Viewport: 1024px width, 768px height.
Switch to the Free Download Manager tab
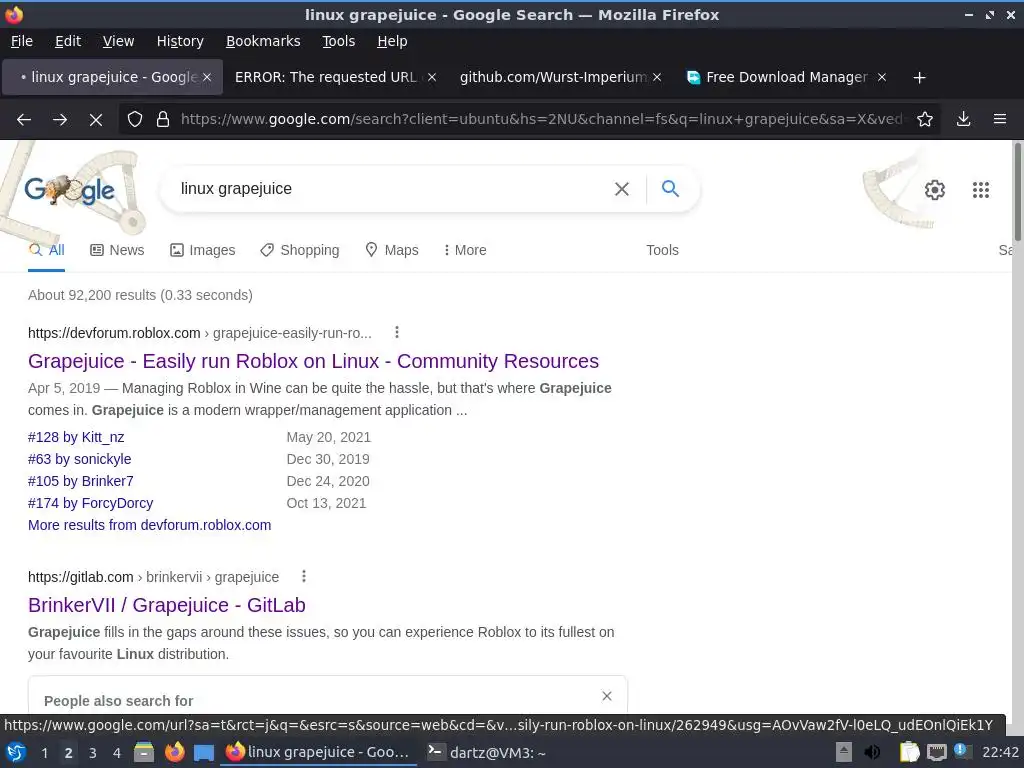786,77
